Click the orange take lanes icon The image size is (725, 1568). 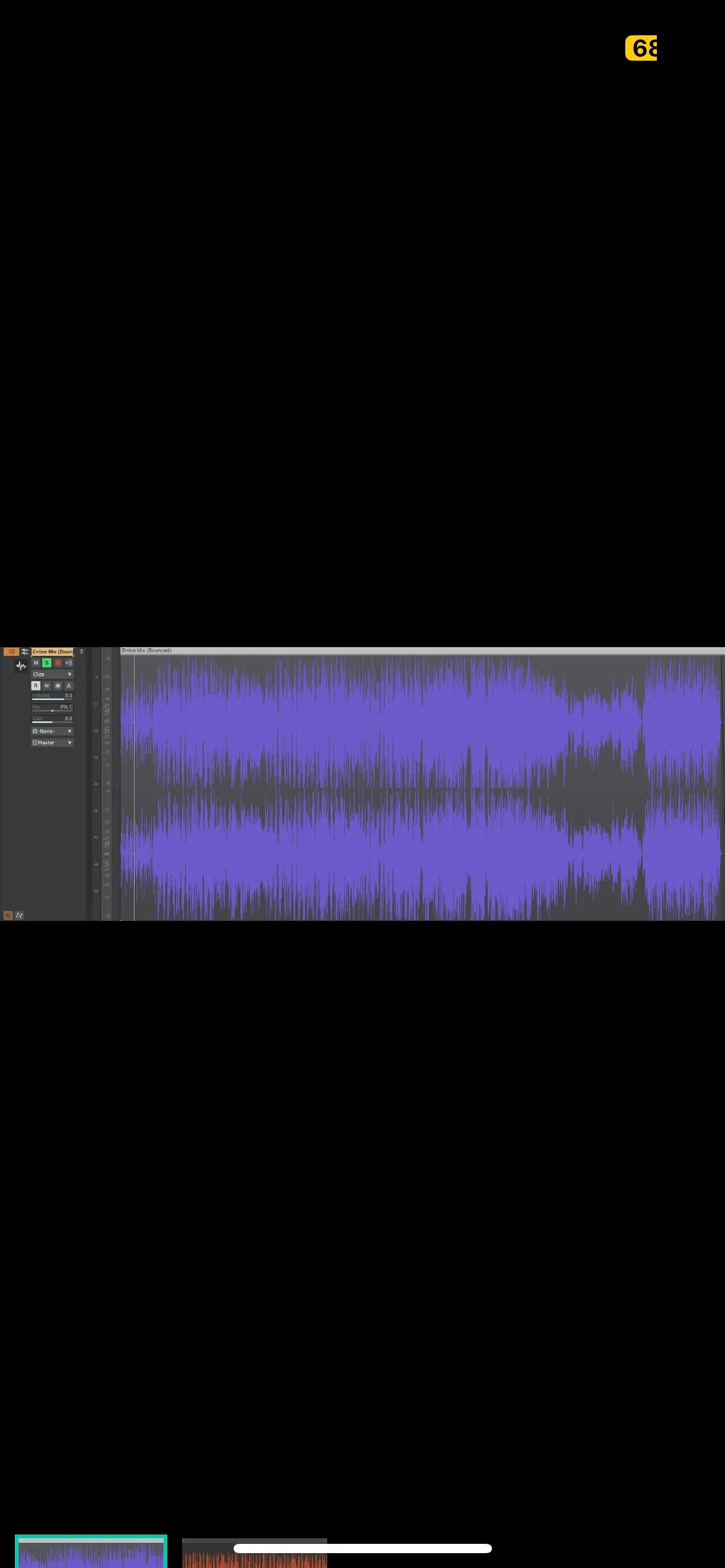8,915
